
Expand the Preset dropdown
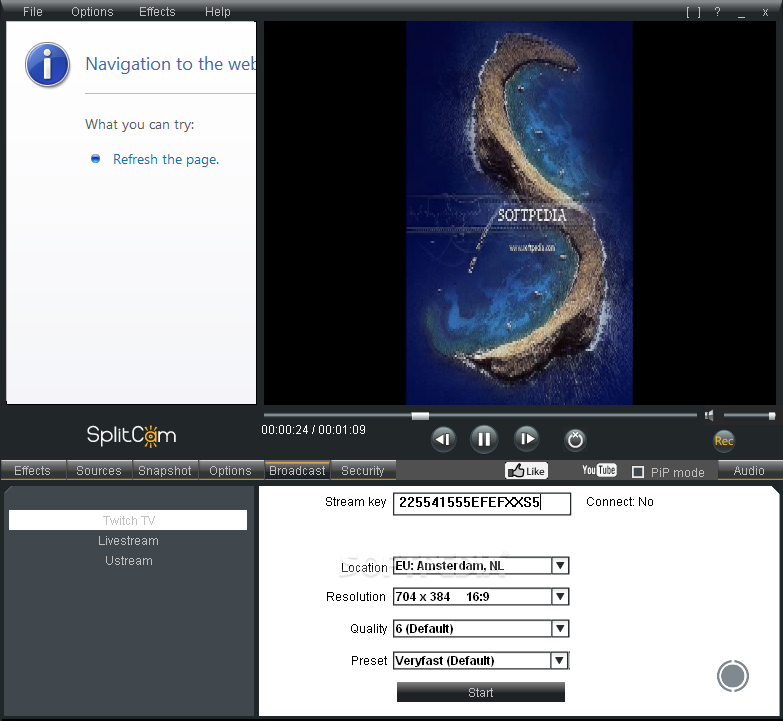click(559, 661)
